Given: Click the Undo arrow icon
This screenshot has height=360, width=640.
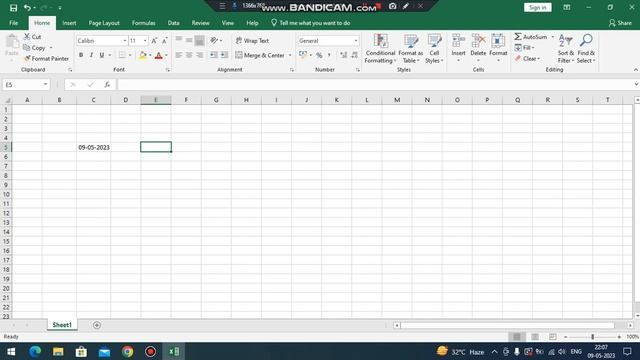Looking at the screenshot, I should tap(27, 7).
